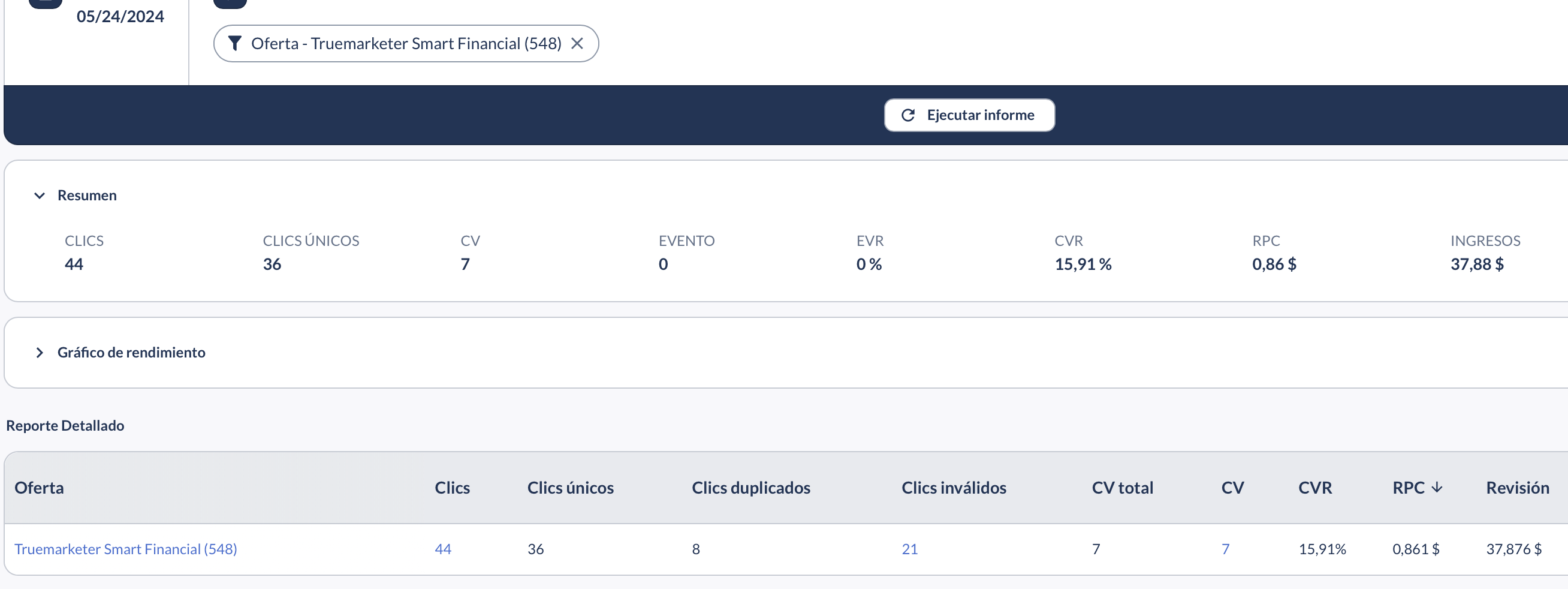Image resolution: width=1568 pixels, height=589 pixels.
Task: Click the 44 Clics link in the table
Action: 443,548
